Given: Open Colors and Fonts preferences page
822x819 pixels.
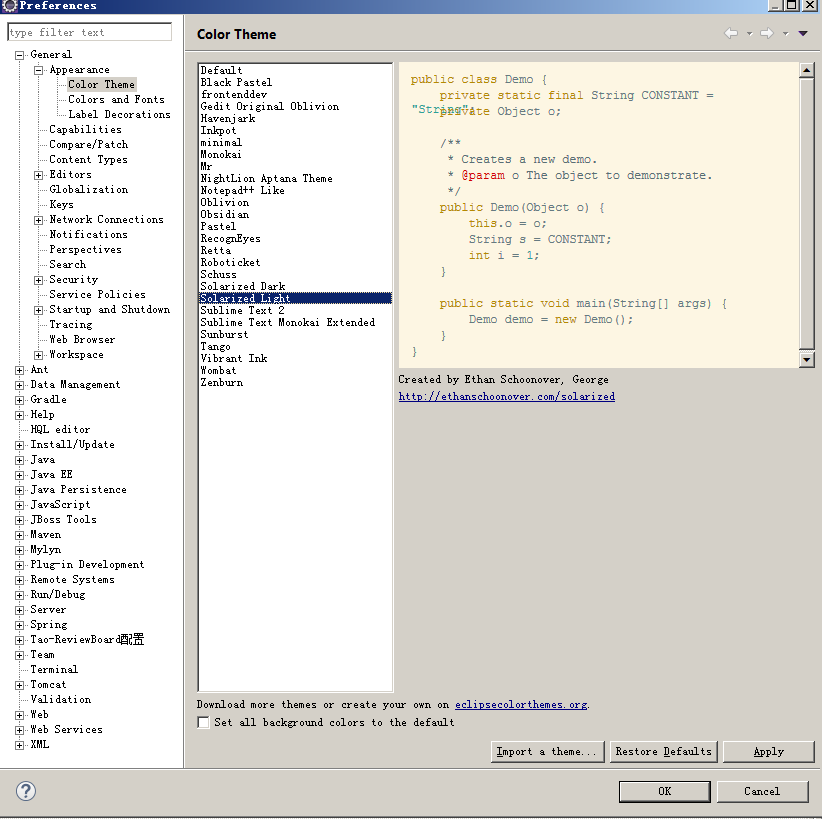Looking at the screenshot, I should coord(116,100).
